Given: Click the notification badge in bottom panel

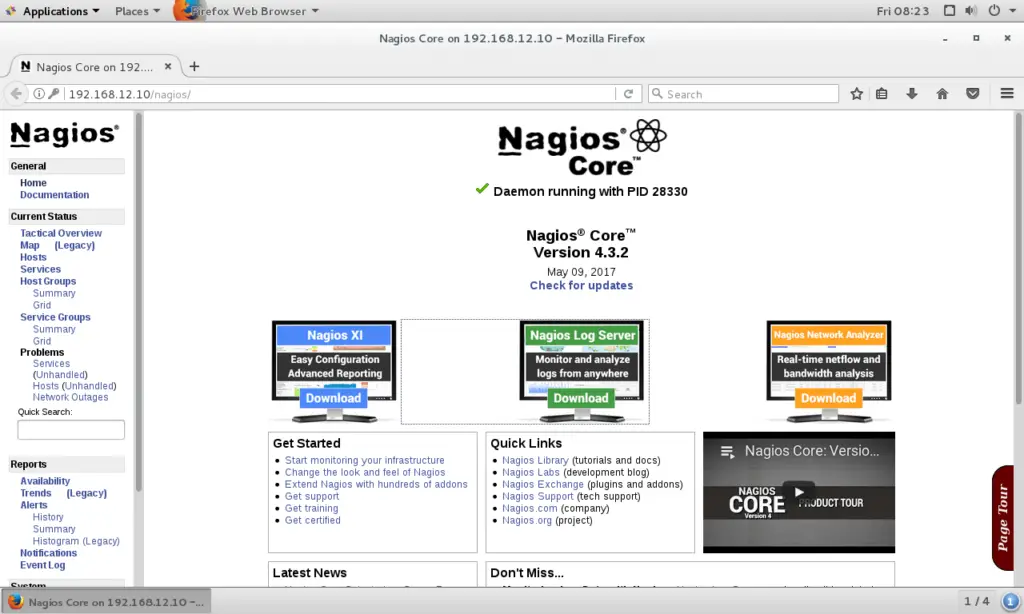Looking at the screenshot, I should coord(1010,601).
